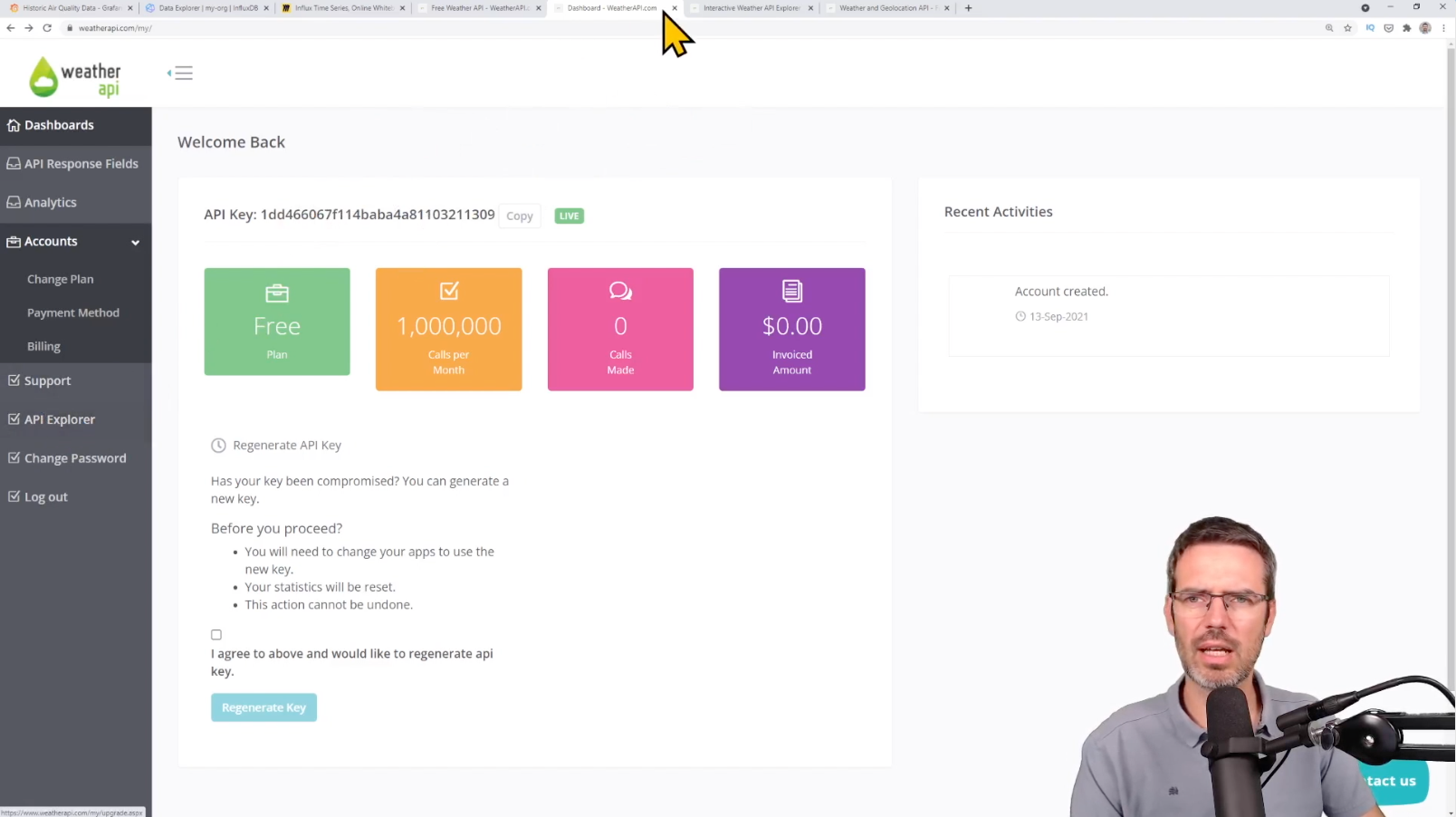
Task: Click the home icon beside Dashboards
Action: (x=14, y=125)
